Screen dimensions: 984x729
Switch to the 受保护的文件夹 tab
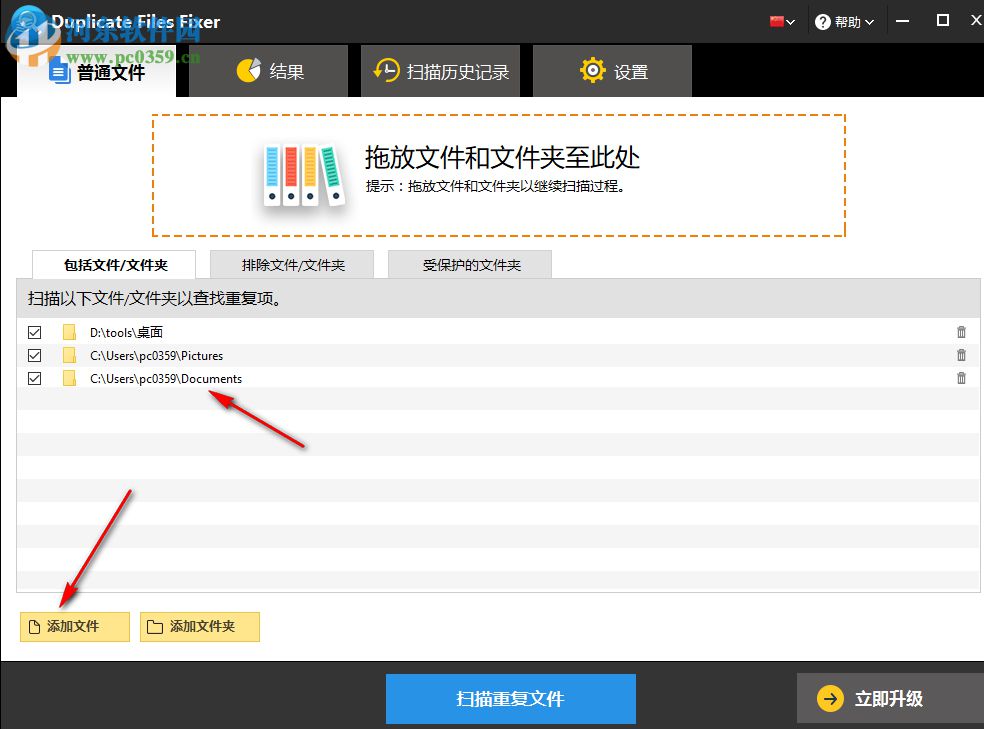coord(469,263)
